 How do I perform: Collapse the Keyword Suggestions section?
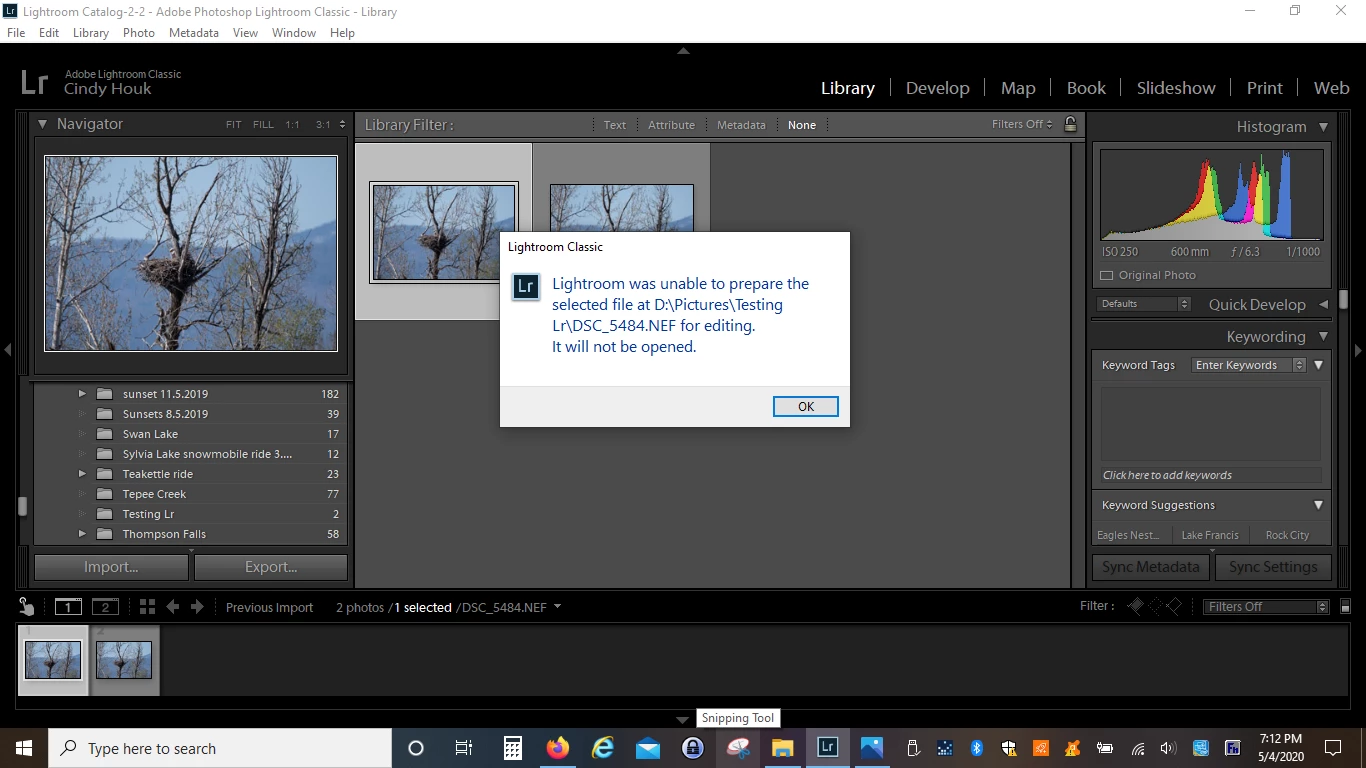1318,505
